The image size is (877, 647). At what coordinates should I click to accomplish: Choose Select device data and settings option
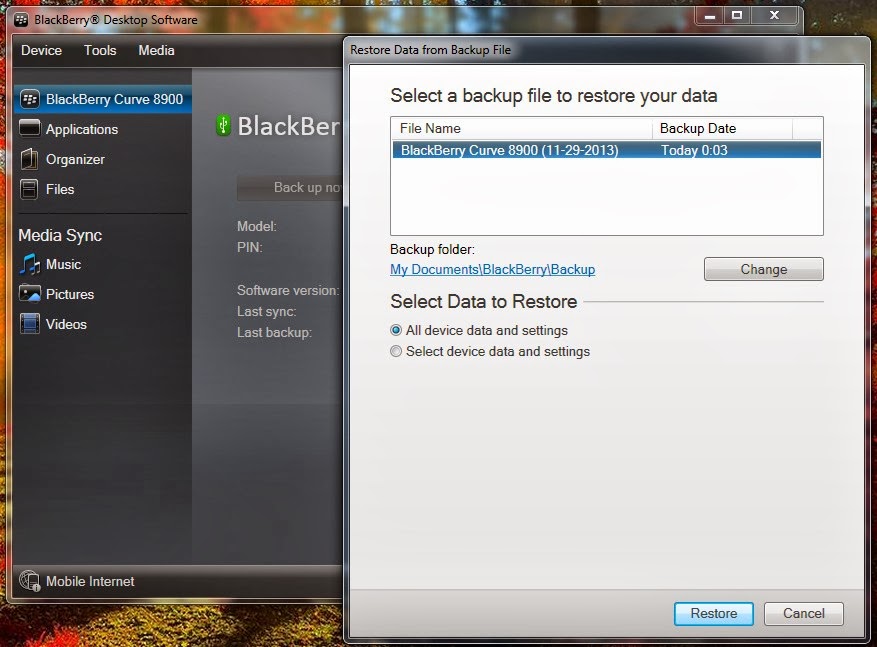coord(396,351)
